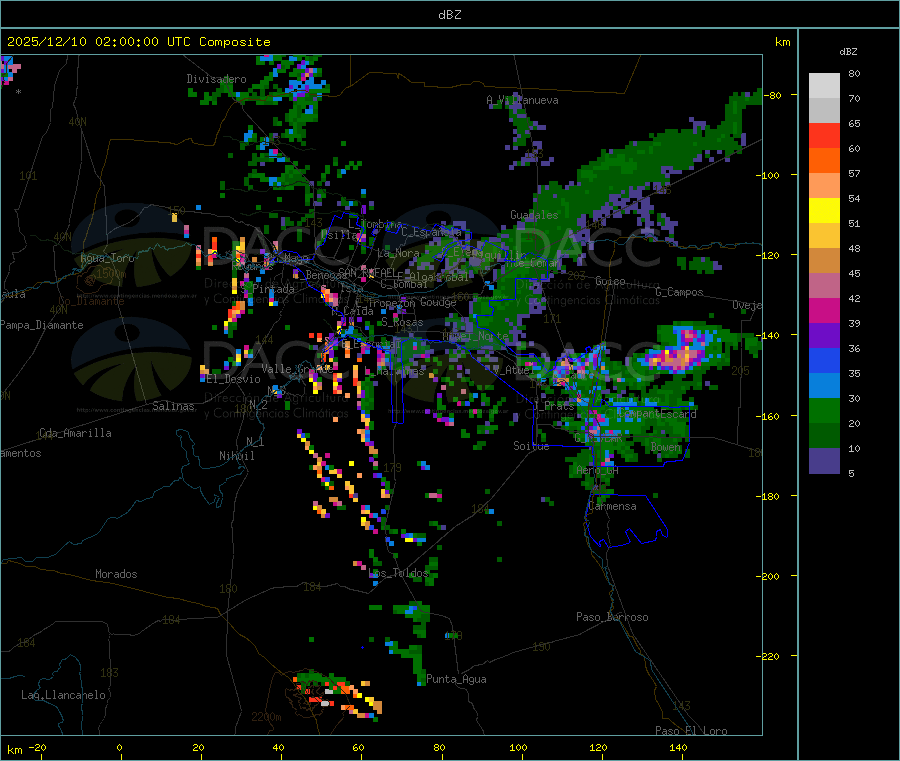Viewport: 900px width, 761px height.
Task: Click the Agua_Toro label
Action: [107, 258]
